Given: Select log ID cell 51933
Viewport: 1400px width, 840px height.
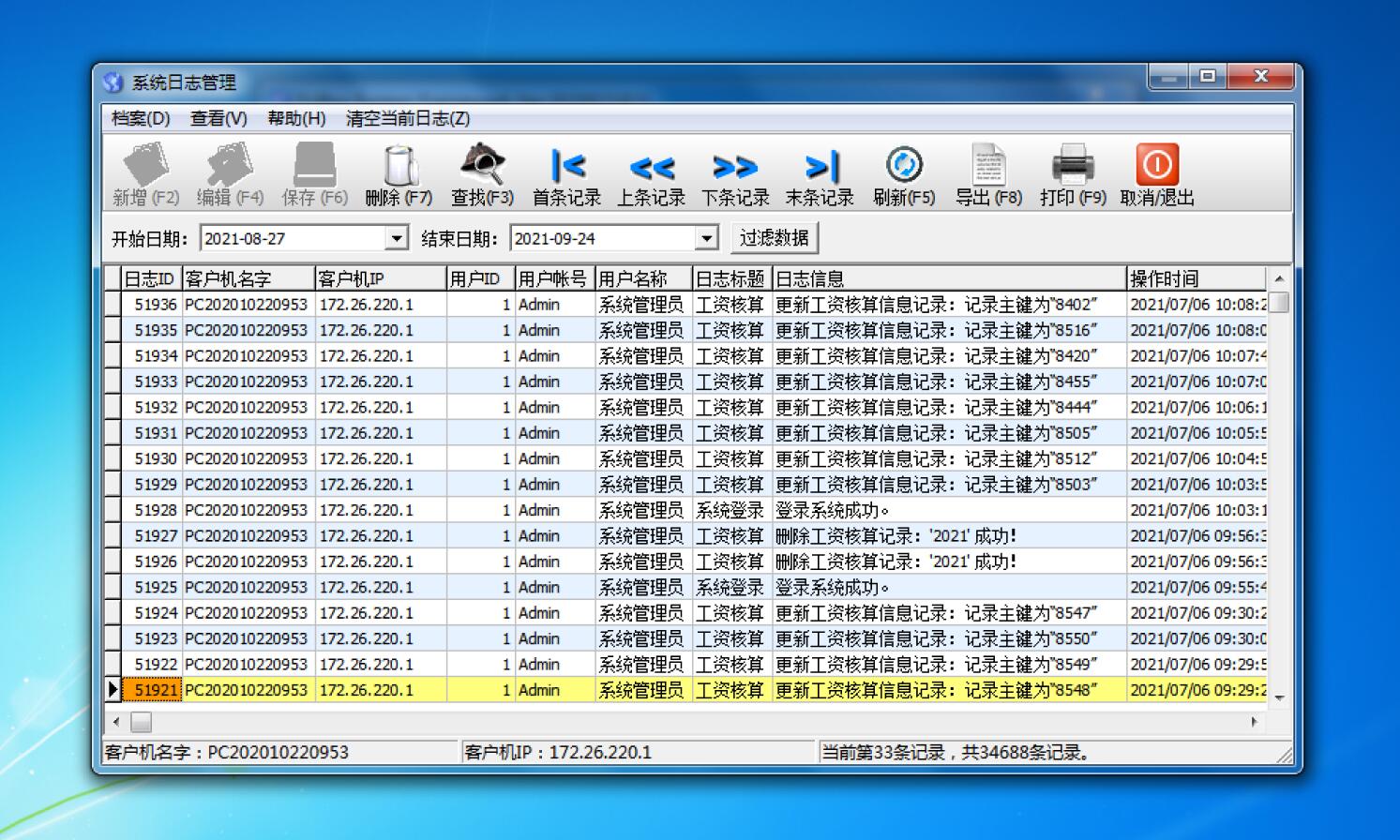Looking at the screenshot, I should coord(151,382).
